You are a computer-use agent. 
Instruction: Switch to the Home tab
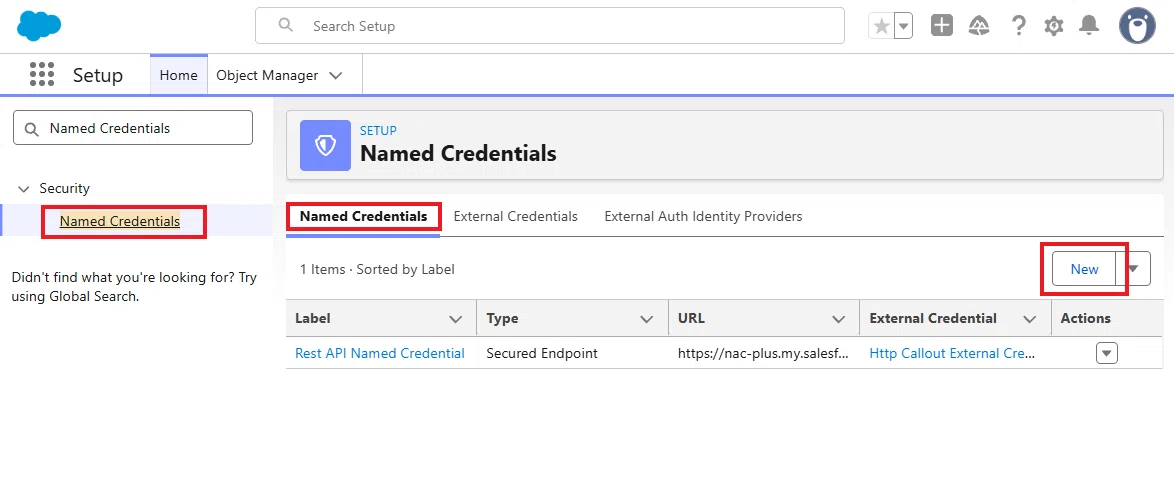(x=179, y=75)
